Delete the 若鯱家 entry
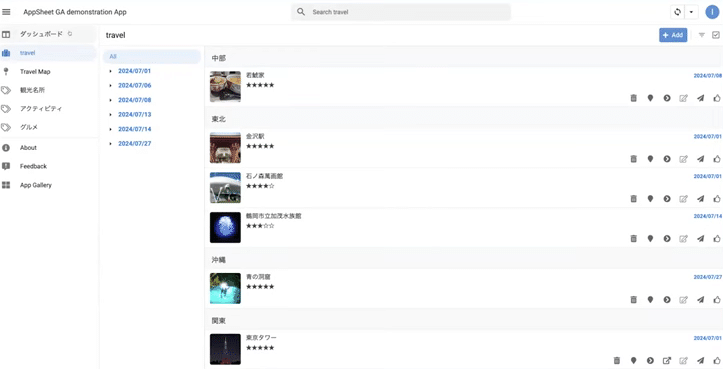This screenshot has height=369, width=723. 634,98
